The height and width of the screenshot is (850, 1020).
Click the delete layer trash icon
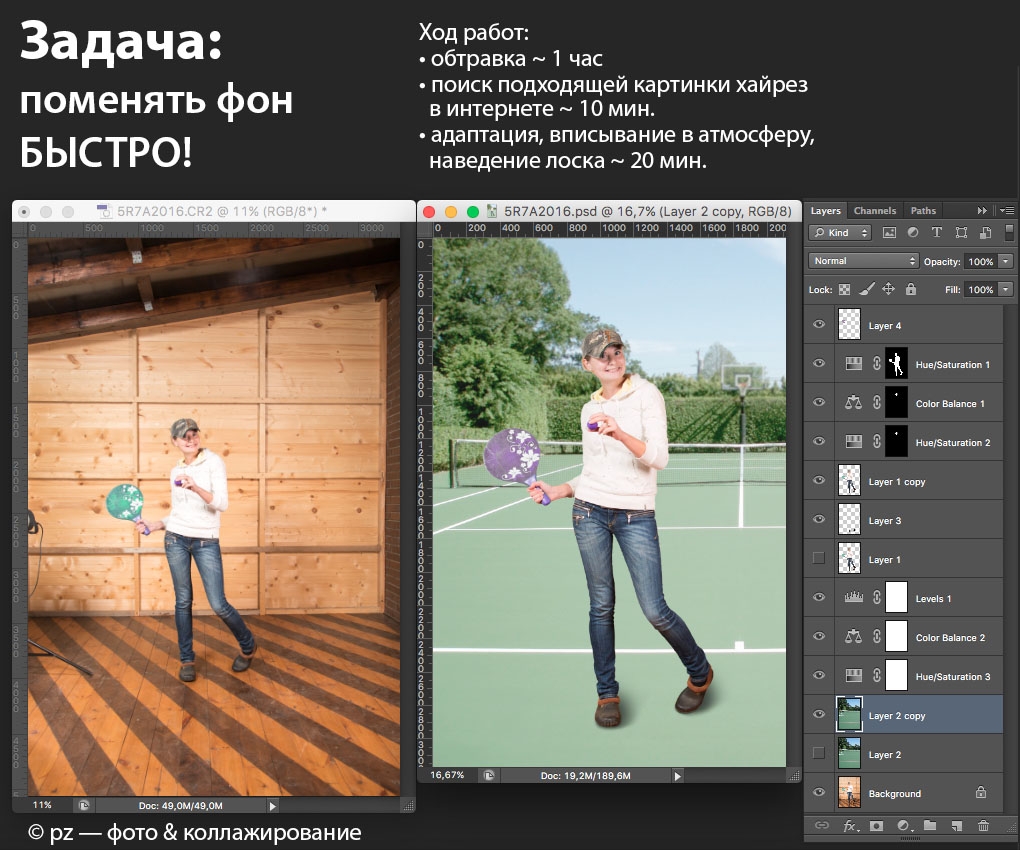coord(983,826)
